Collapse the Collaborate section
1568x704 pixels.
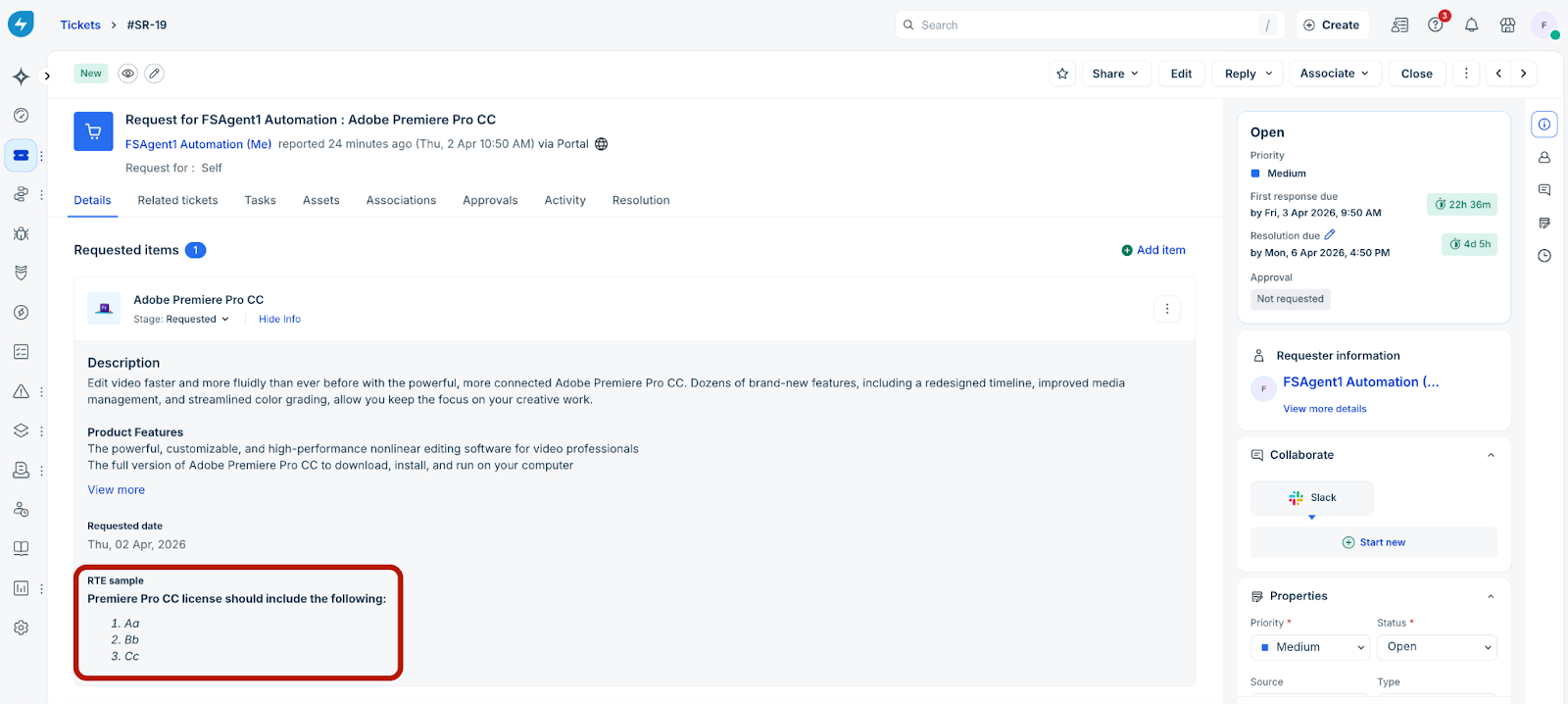pos(1491,455)
